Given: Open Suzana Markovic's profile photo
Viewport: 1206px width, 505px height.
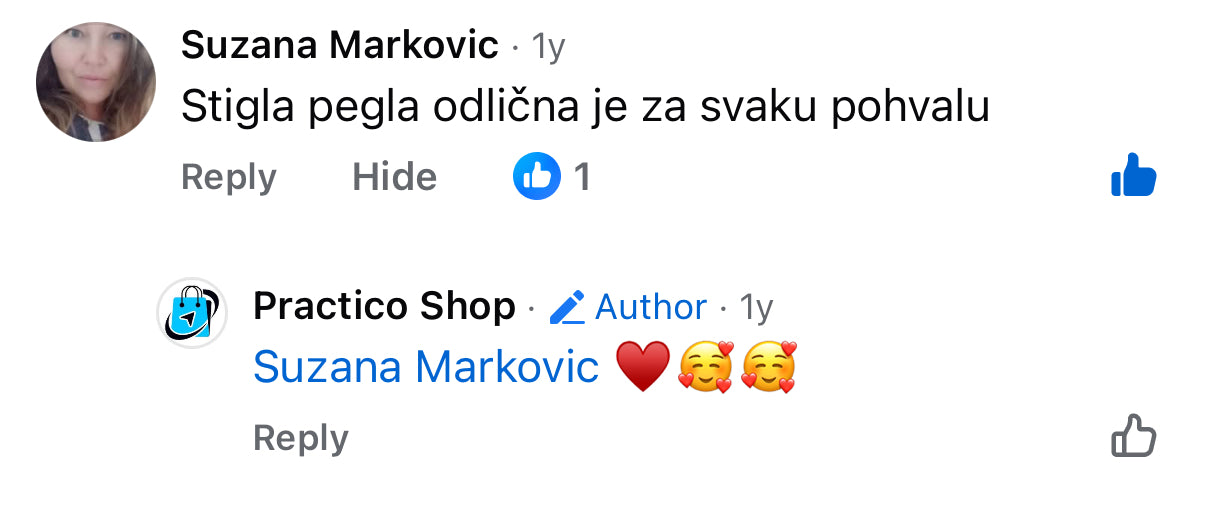Looking at the screenshot, I should pyautogui.click(x=96, y=82).
